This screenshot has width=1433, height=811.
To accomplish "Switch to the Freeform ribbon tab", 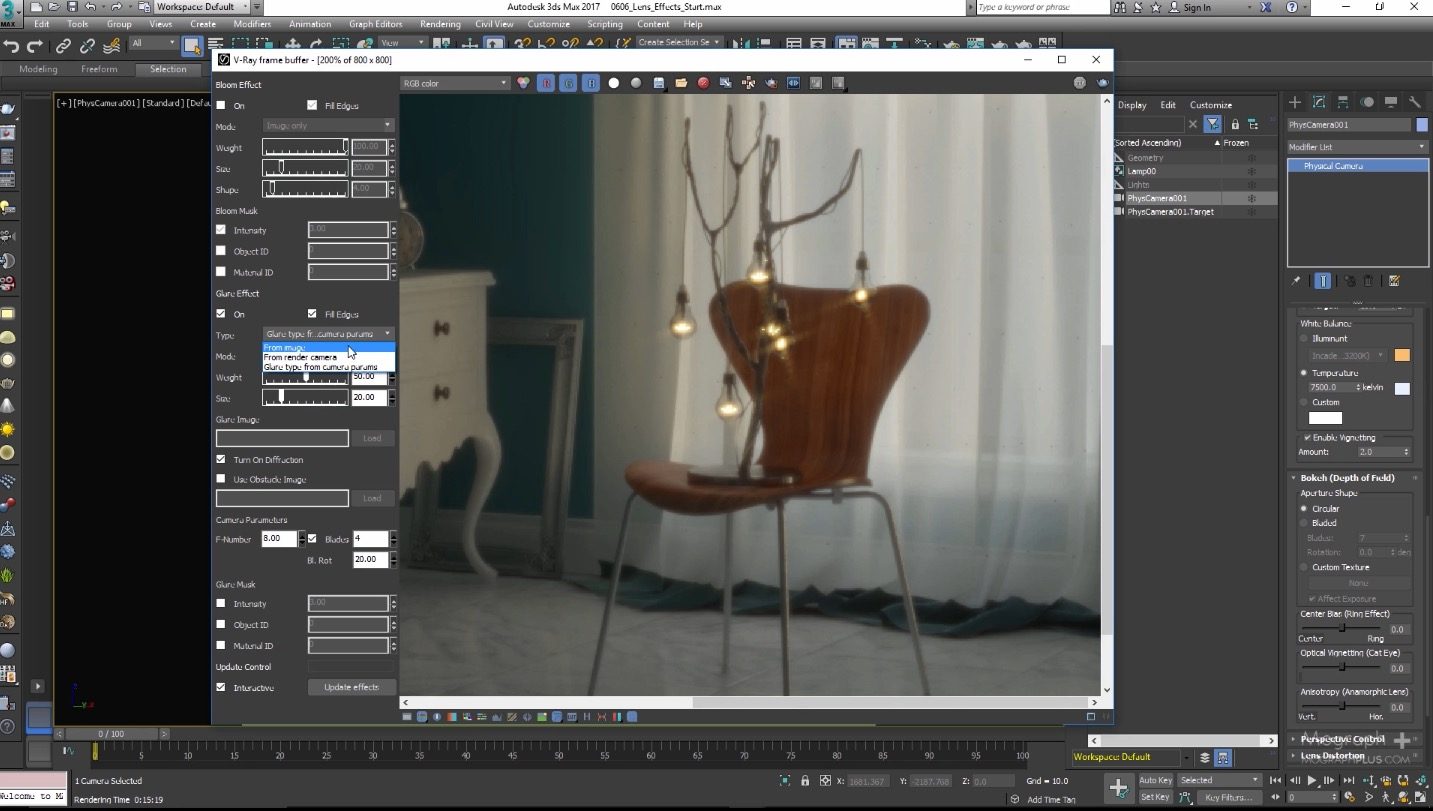I will point(99,69).
